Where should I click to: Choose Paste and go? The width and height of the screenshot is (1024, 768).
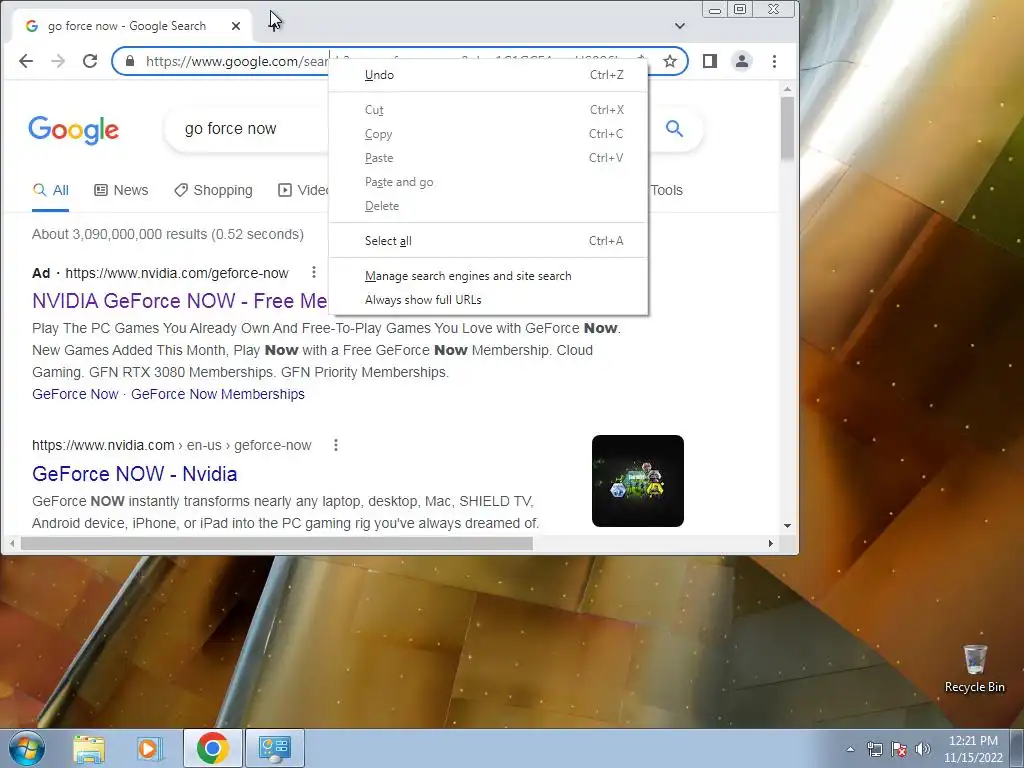click(488, 182)
